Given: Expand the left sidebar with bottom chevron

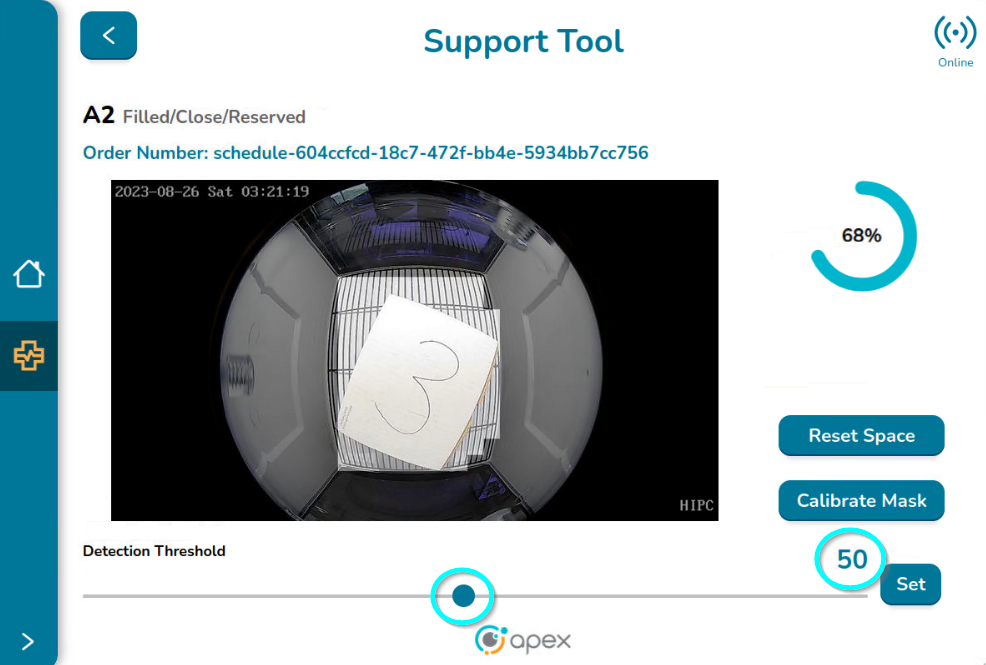Looking at the screenshot, I should click(27, 641).
